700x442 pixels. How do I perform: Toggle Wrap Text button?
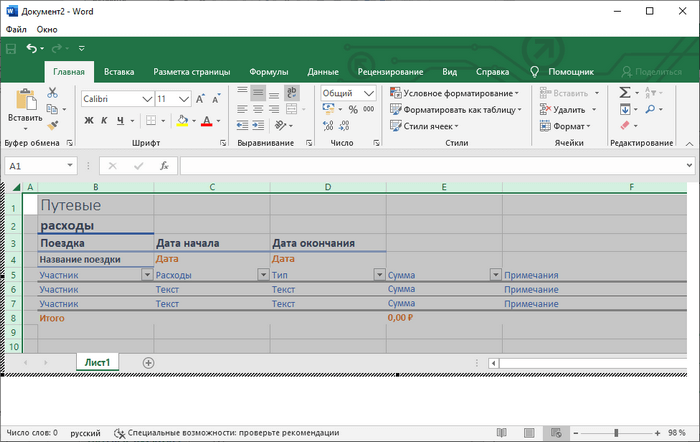click(x=292, y=92)
